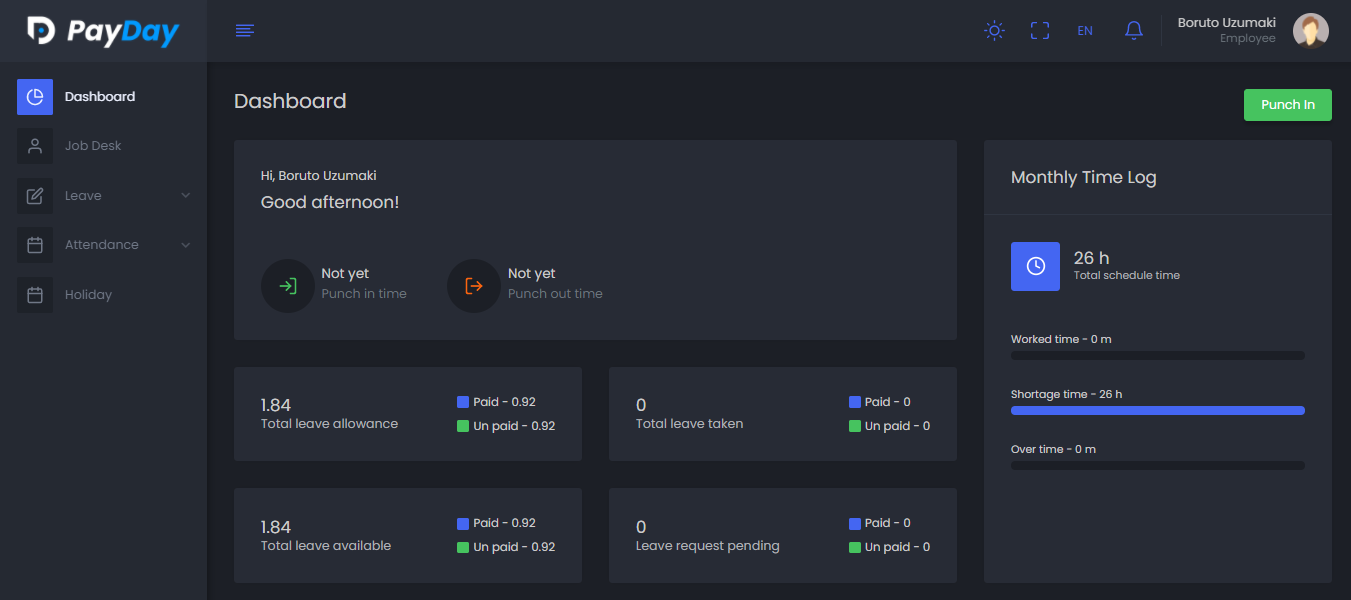Click the Punch in time label
The image size is (1351, 600).
364,294
